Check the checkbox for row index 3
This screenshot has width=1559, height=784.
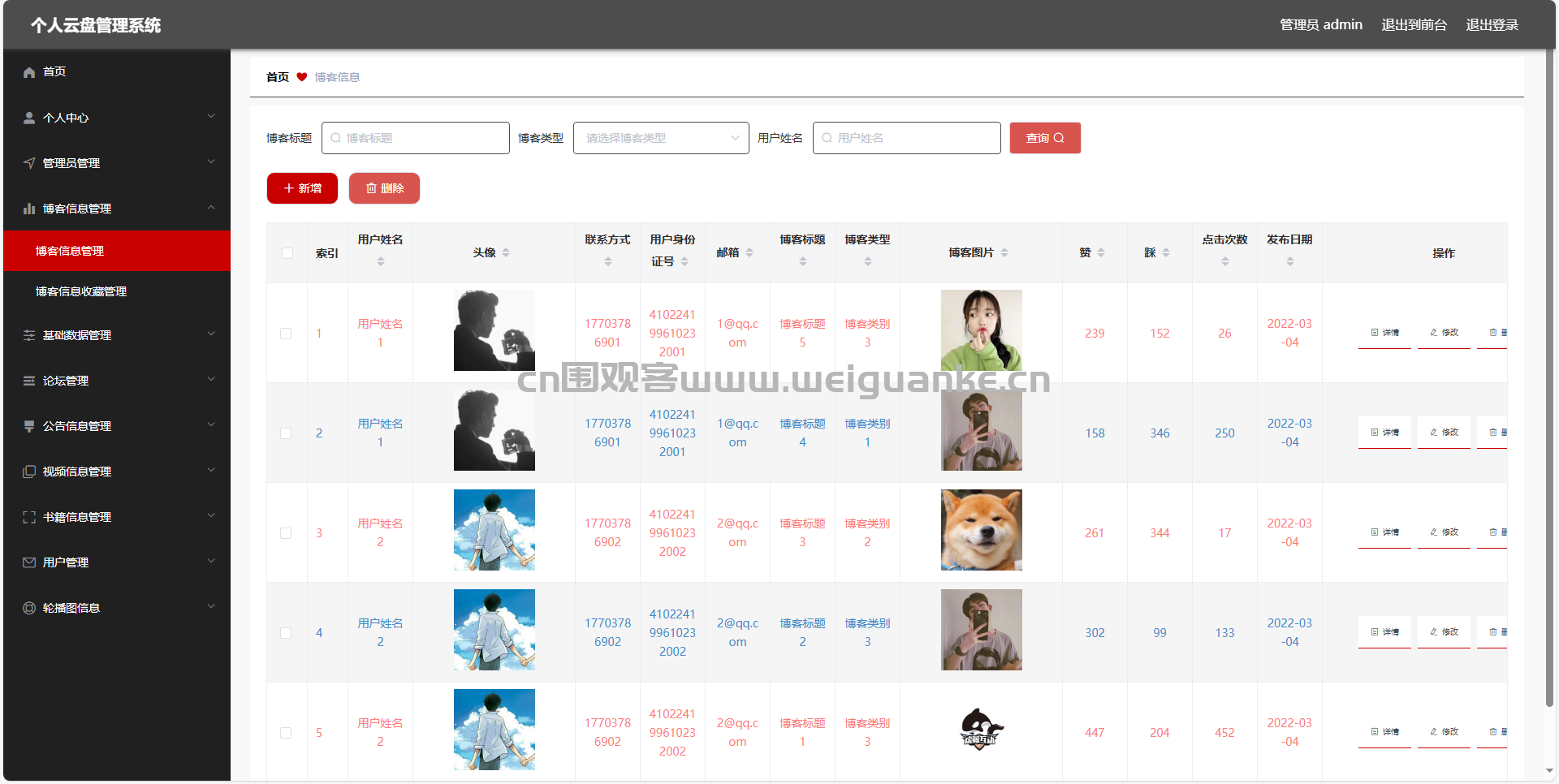click(x=286, y=533)
